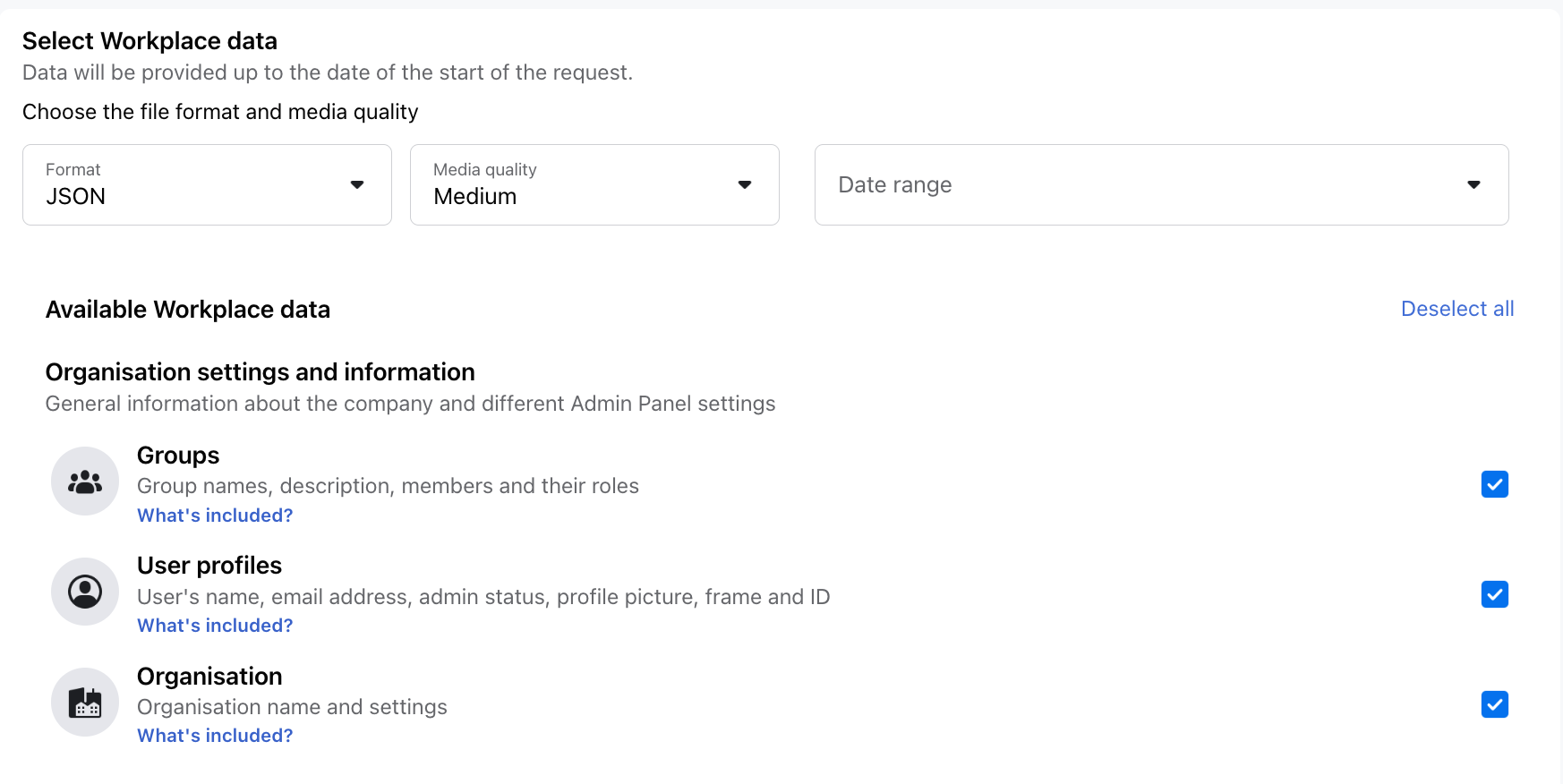This screenshot has width=1563, height=784.
Task: Click the Organisation title text
Action: coord(209,677)
